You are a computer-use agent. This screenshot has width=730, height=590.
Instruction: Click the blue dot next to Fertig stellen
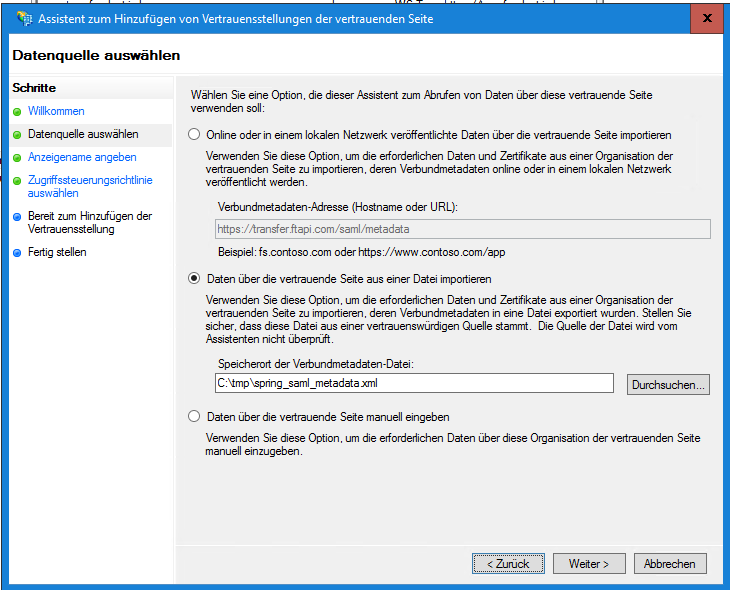[x=17, y=253]
